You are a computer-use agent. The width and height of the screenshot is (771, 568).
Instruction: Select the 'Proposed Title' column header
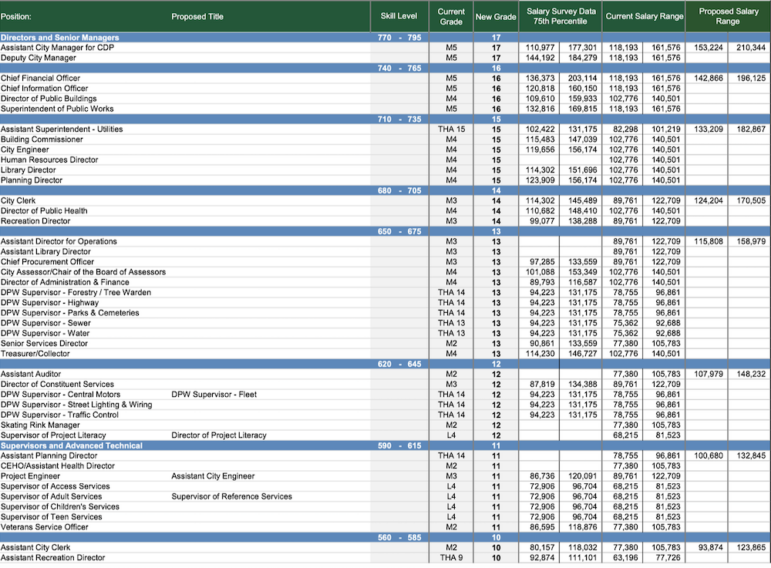[197, 17]
